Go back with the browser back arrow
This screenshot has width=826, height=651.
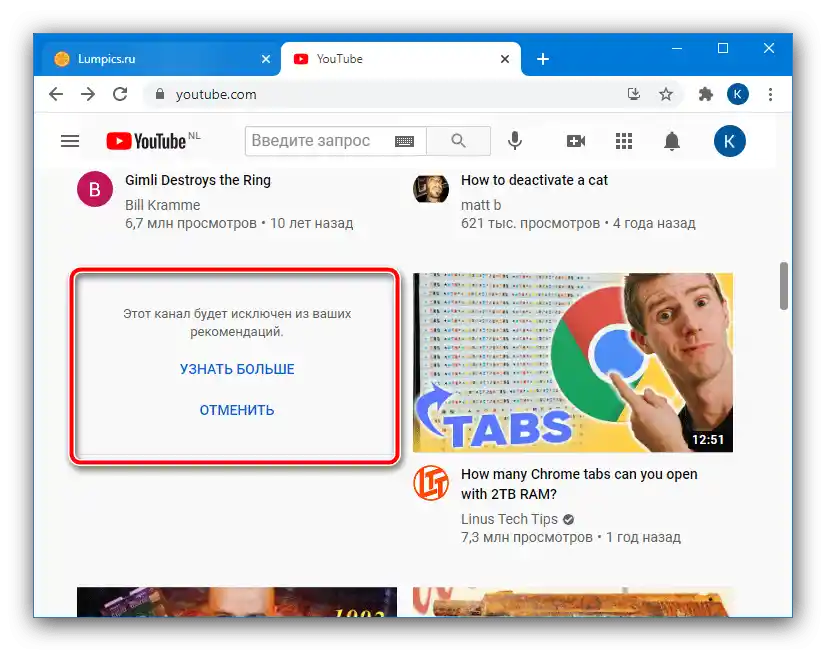pos(56,94)
